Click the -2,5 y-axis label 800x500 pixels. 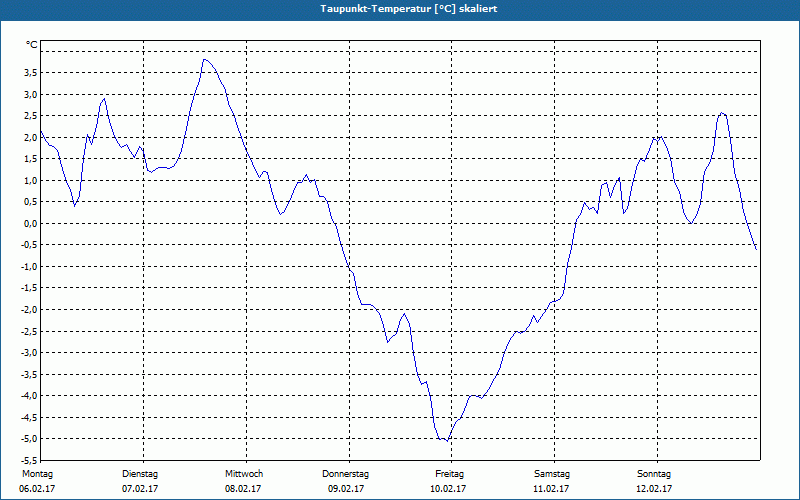29,331
